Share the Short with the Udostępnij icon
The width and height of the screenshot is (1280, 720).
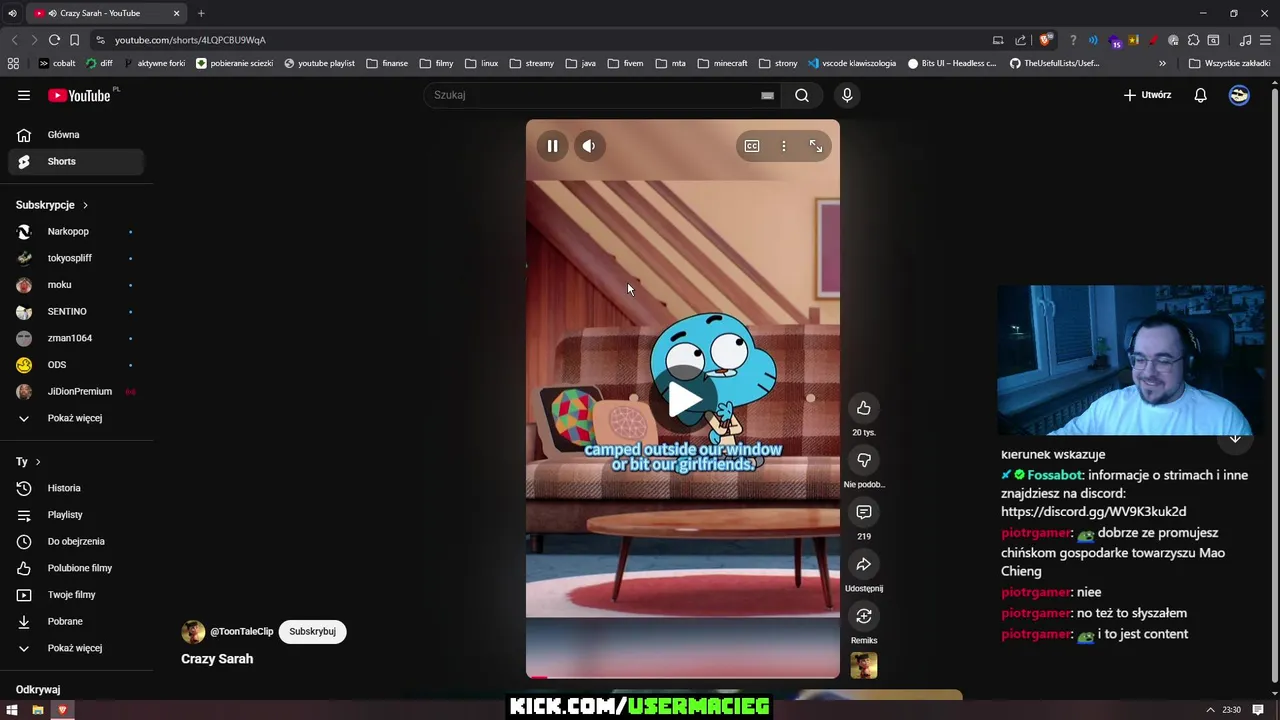point(864,564)
